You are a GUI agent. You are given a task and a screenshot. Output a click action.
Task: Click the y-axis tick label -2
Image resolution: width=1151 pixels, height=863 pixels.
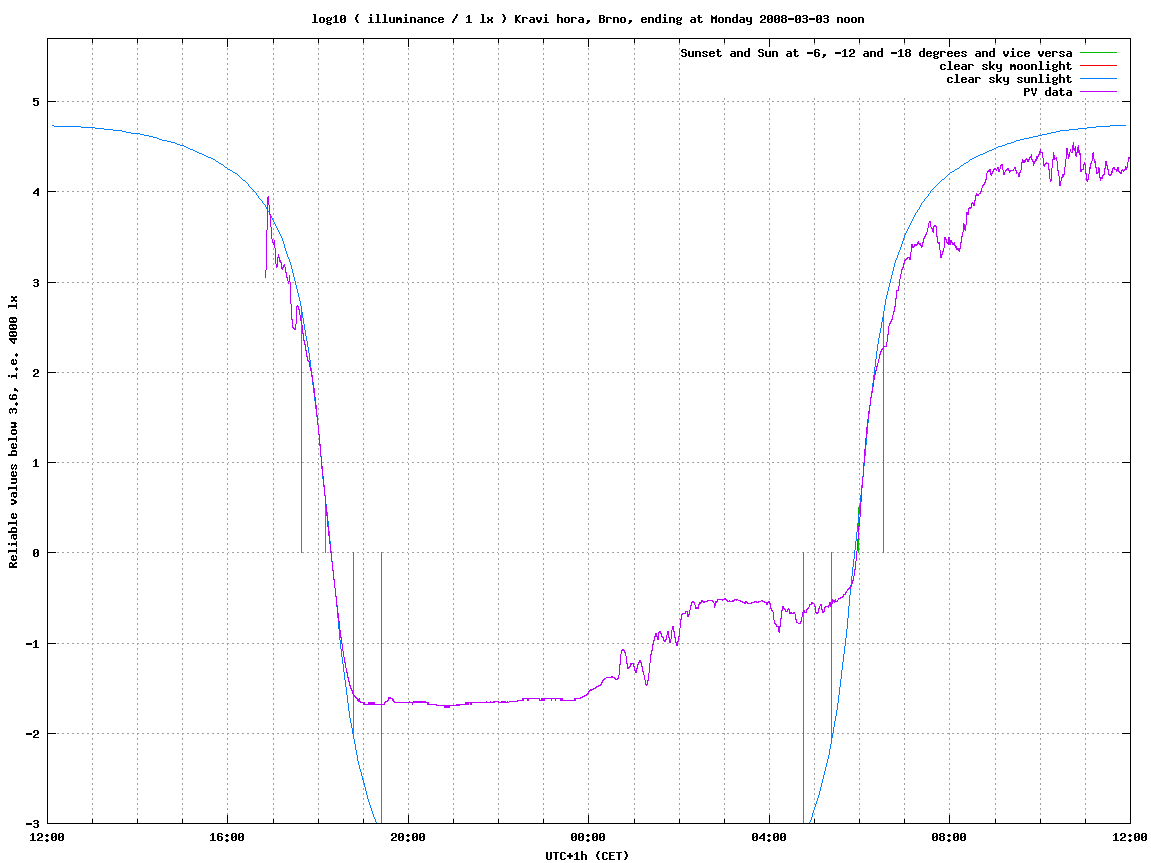coord(33,734)
